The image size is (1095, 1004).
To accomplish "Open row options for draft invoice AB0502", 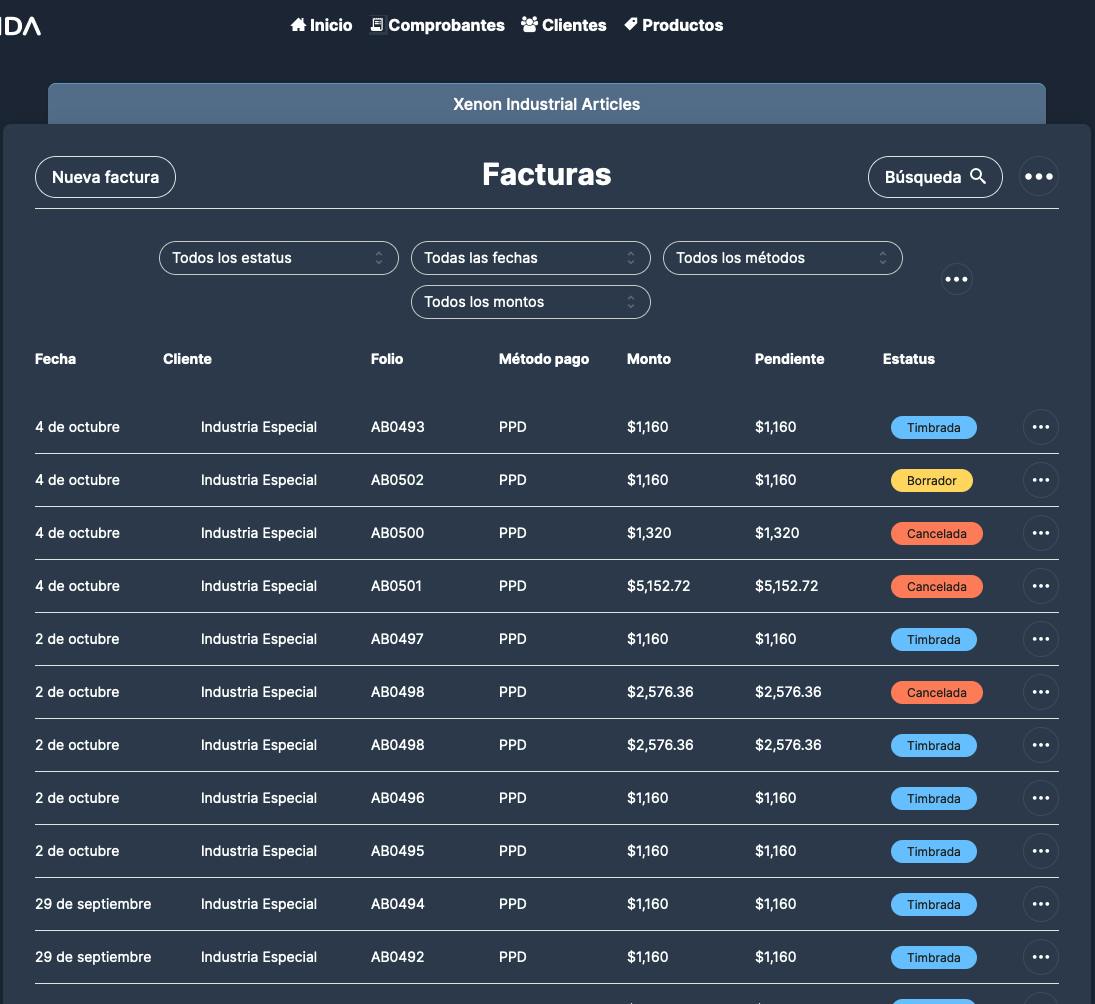I will (1040, 480).
